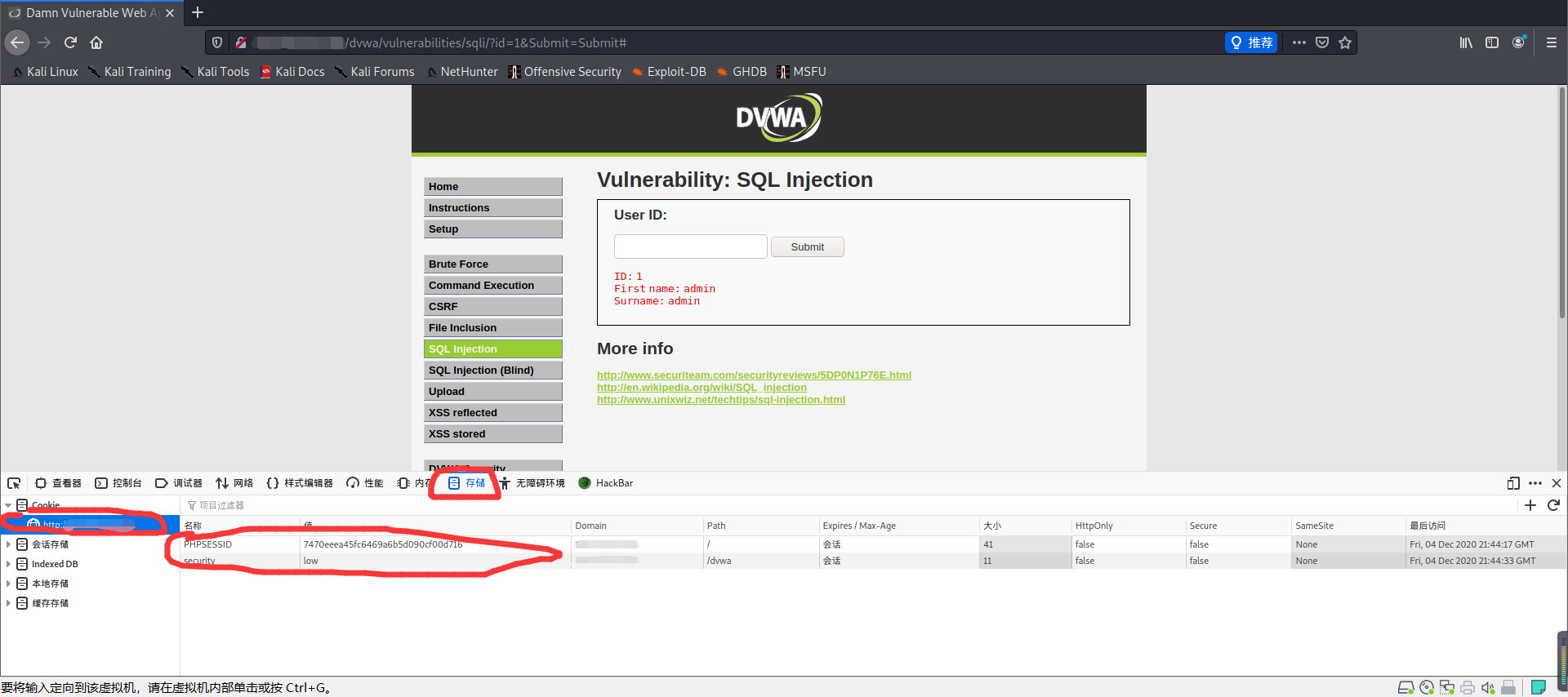Open the Command Execution page
The width and height of the screenshot is (1568, 697).
pyautogui.click(x=493, y=286)
